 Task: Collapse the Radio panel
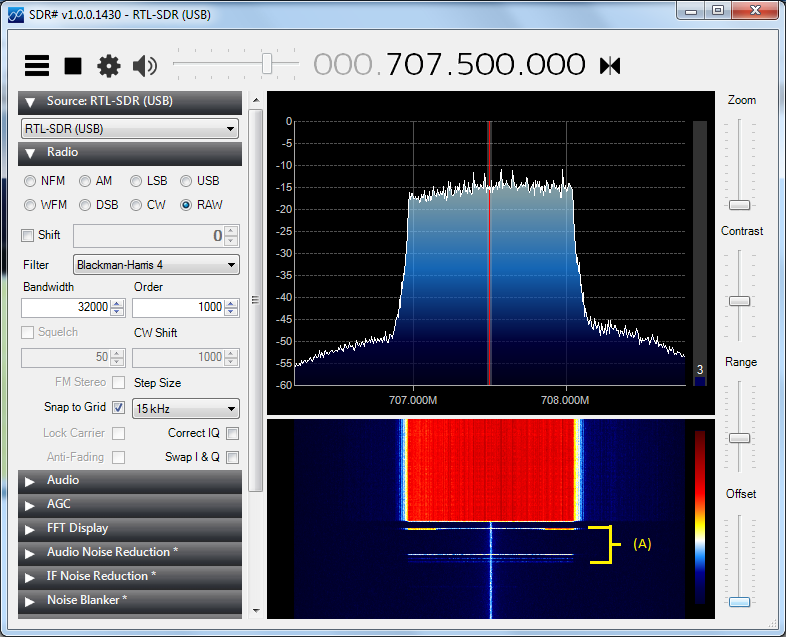pos(130,153)
